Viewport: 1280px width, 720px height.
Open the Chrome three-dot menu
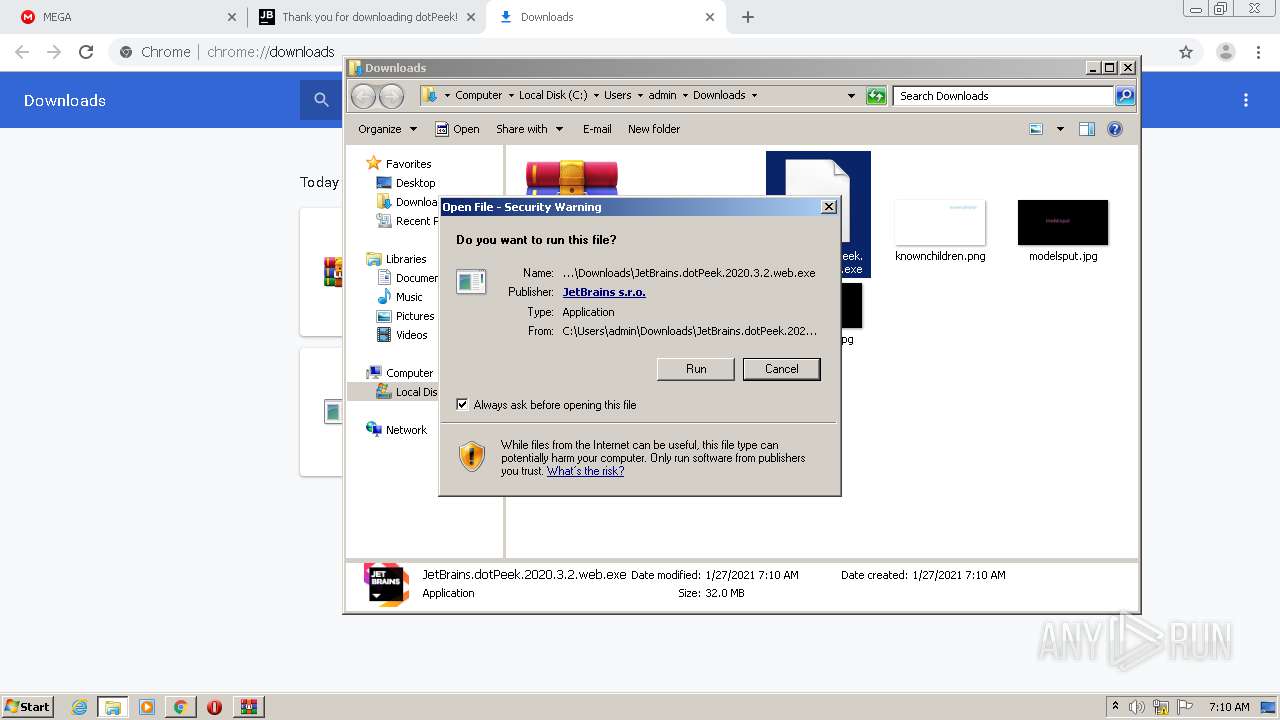(x=1258, y=52)
